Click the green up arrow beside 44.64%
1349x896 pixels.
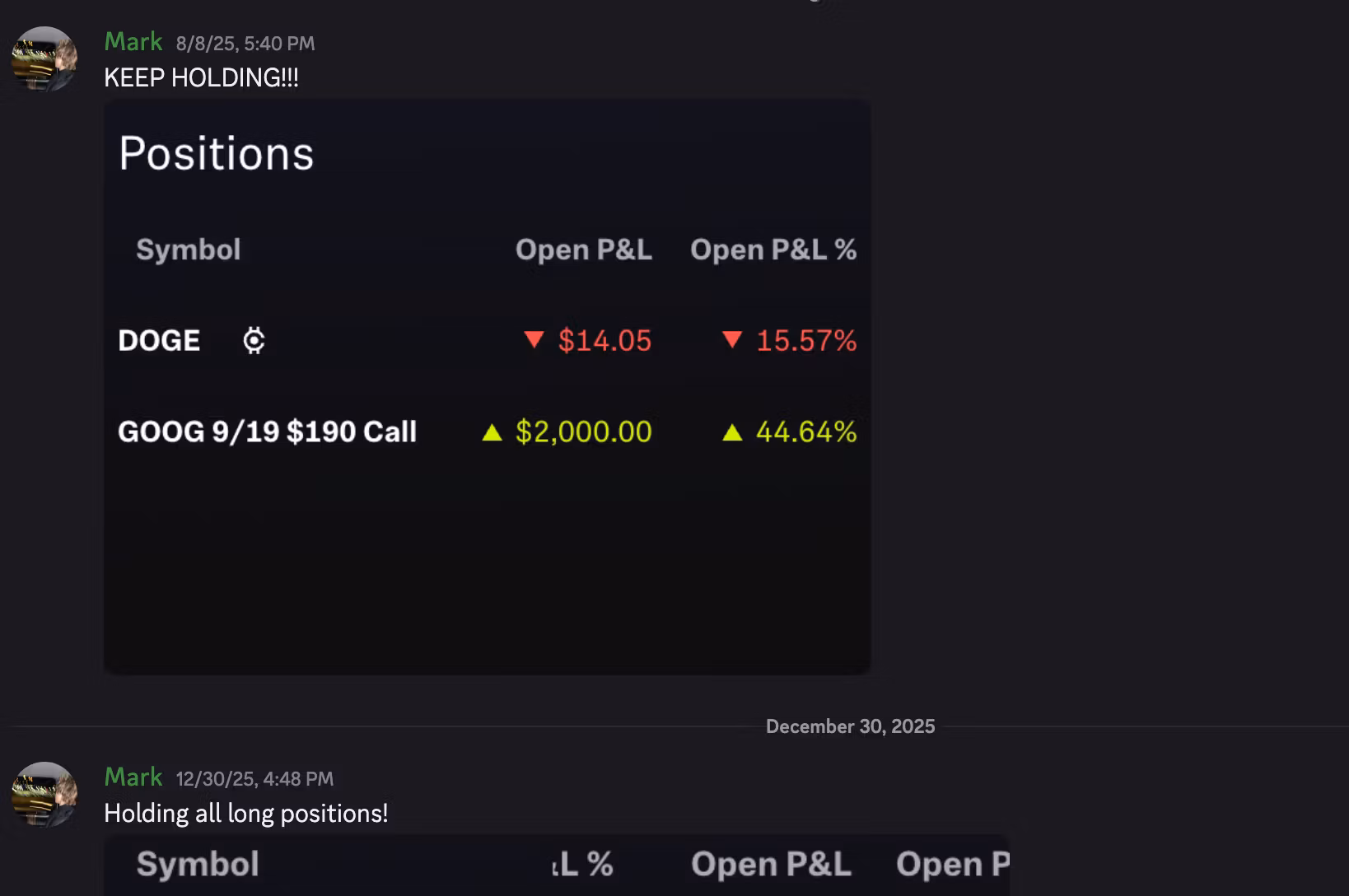point(732,432)
